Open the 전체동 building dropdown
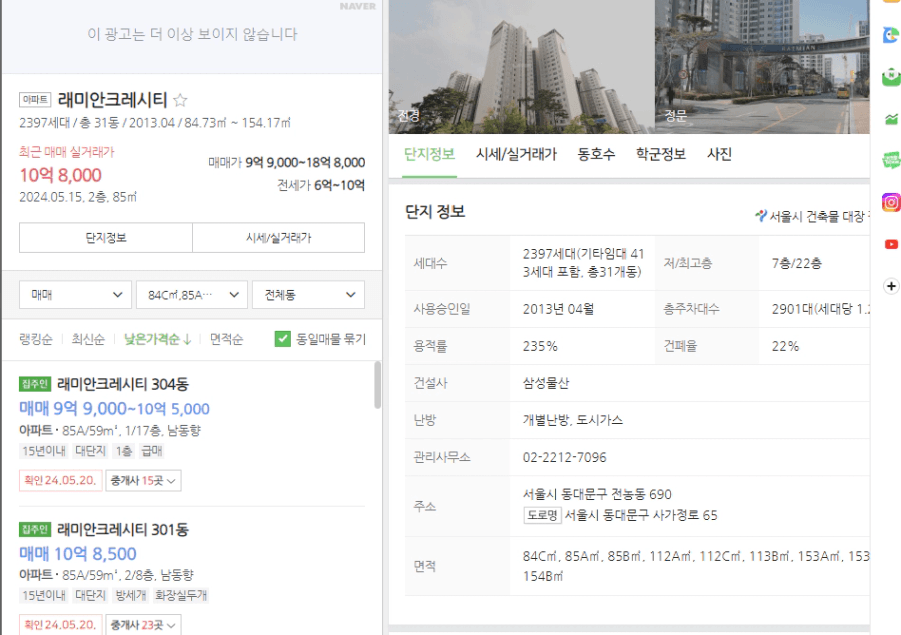 click(309, 295)
